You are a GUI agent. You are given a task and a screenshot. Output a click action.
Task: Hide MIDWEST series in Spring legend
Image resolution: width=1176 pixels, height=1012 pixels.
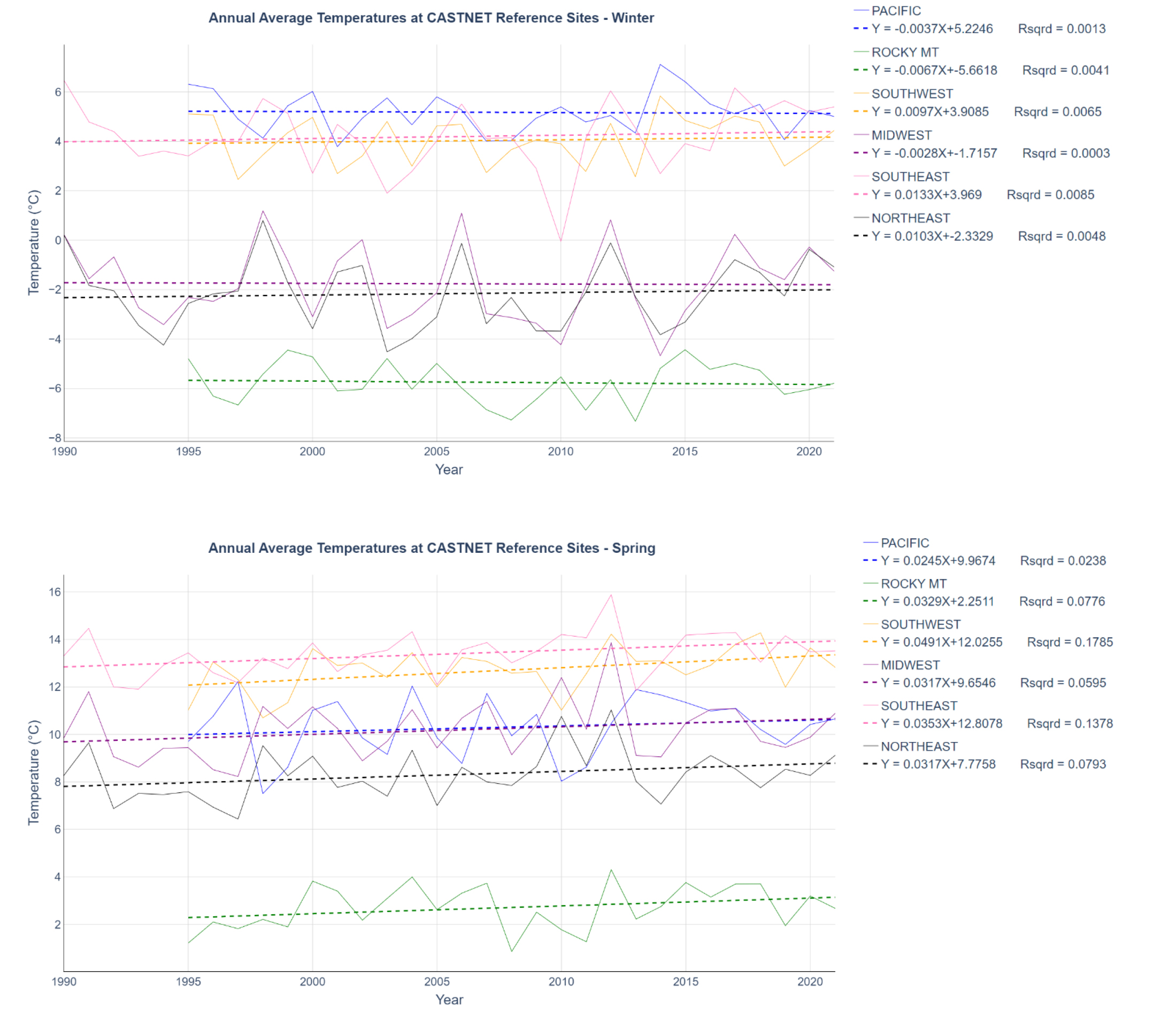[x=910, y=665]
